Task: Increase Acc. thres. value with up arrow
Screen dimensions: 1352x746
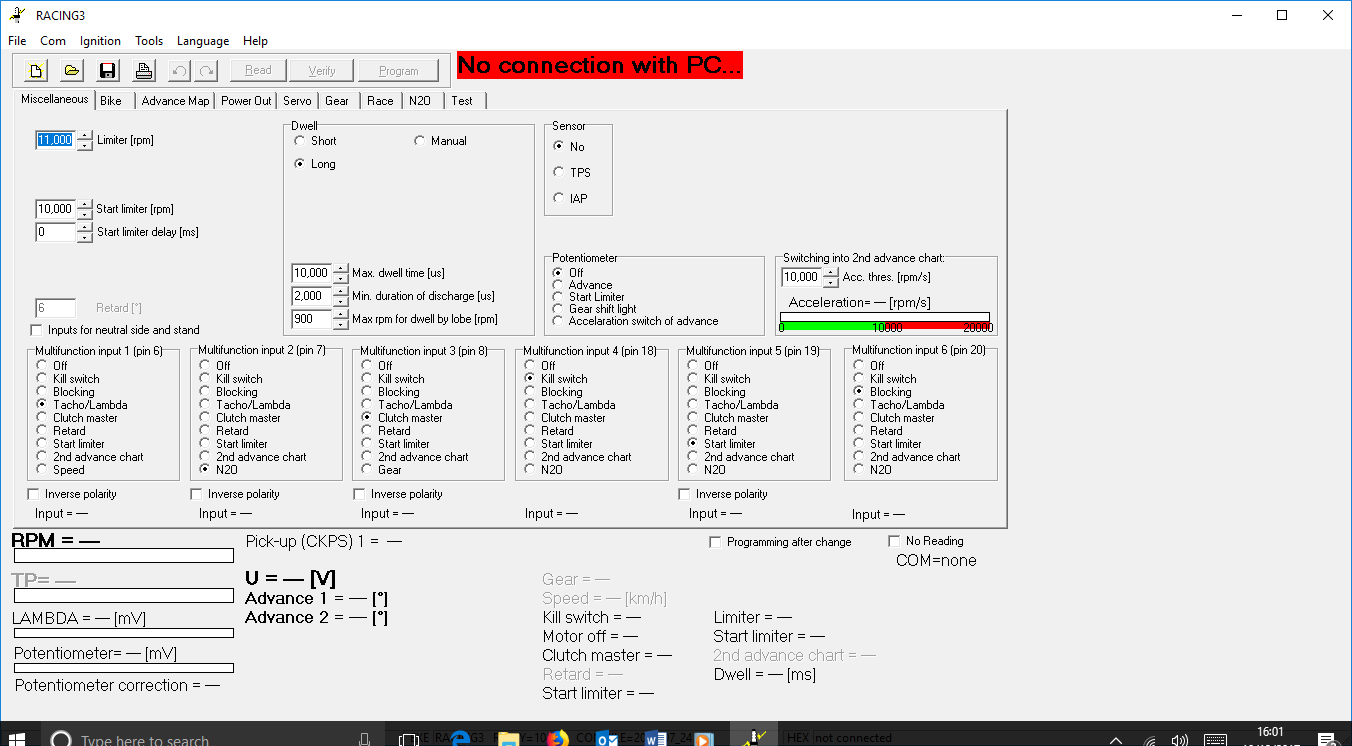Action: [830, 272]
